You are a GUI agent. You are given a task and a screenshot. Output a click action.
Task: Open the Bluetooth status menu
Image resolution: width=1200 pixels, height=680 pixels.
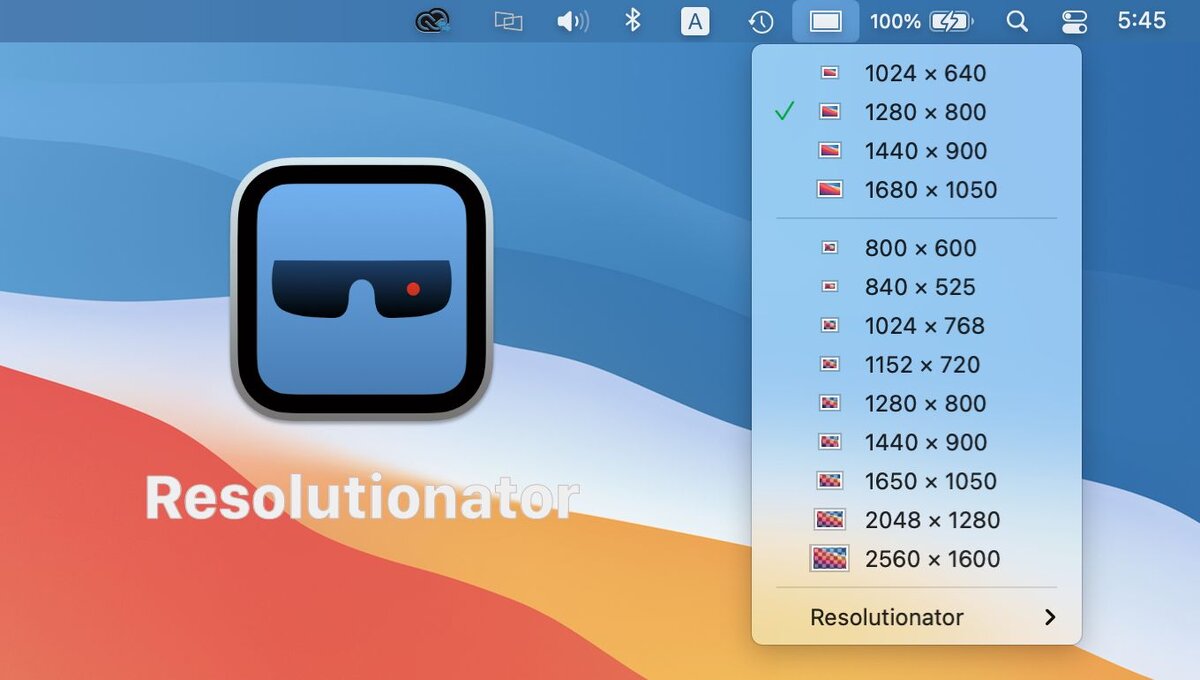[633, 21]
